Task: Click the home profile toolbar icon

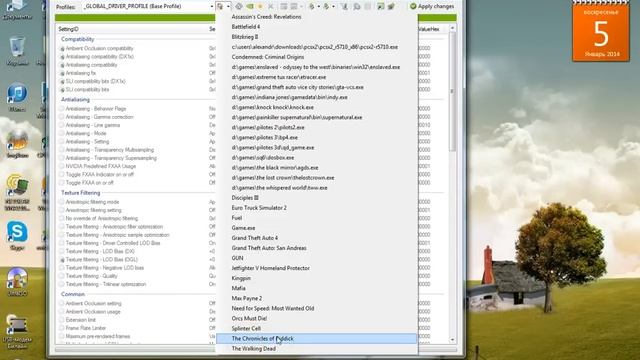Action: (x=239, y=6)
